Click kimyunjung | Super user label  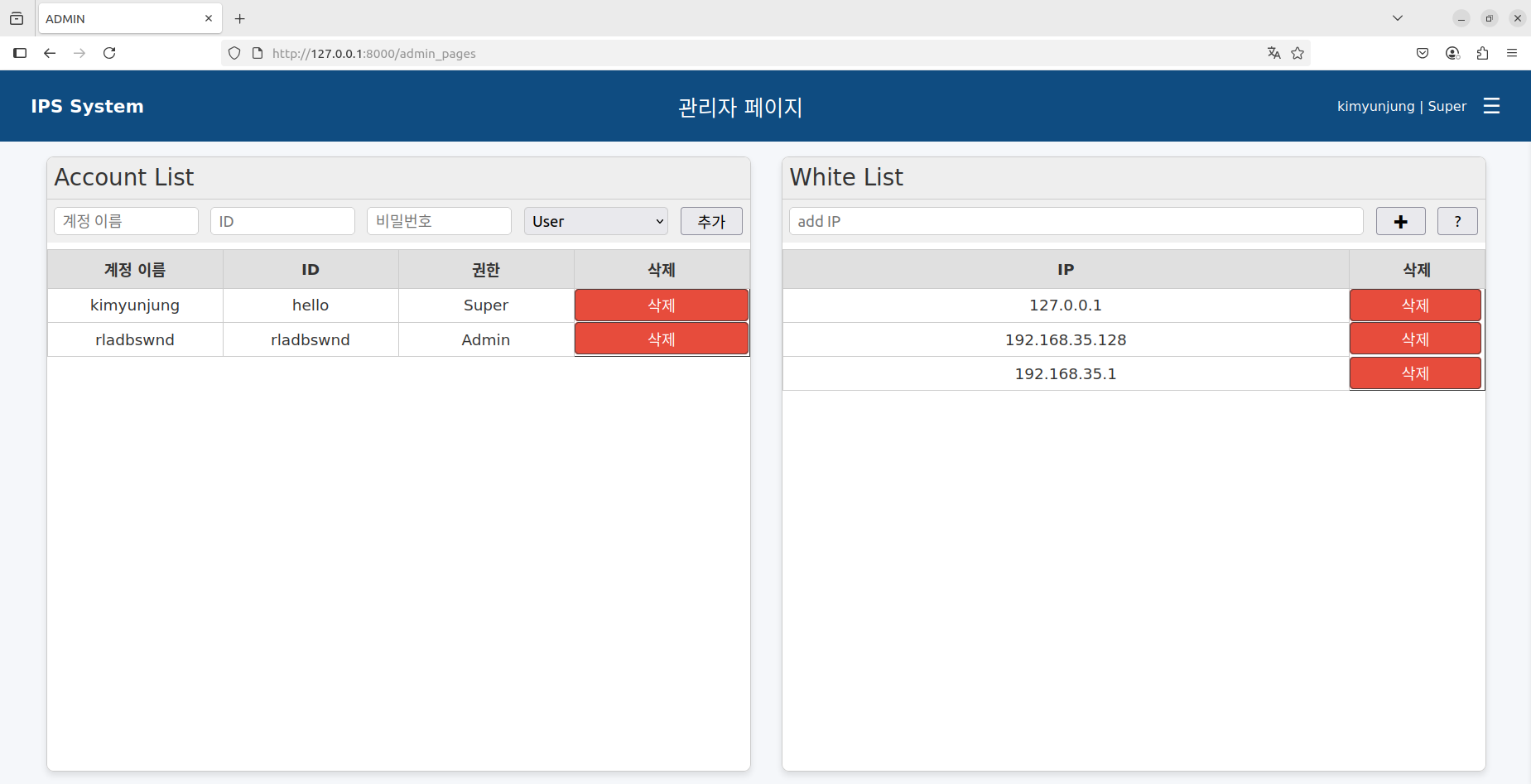pyautogui.click(x=1401, y=106)
